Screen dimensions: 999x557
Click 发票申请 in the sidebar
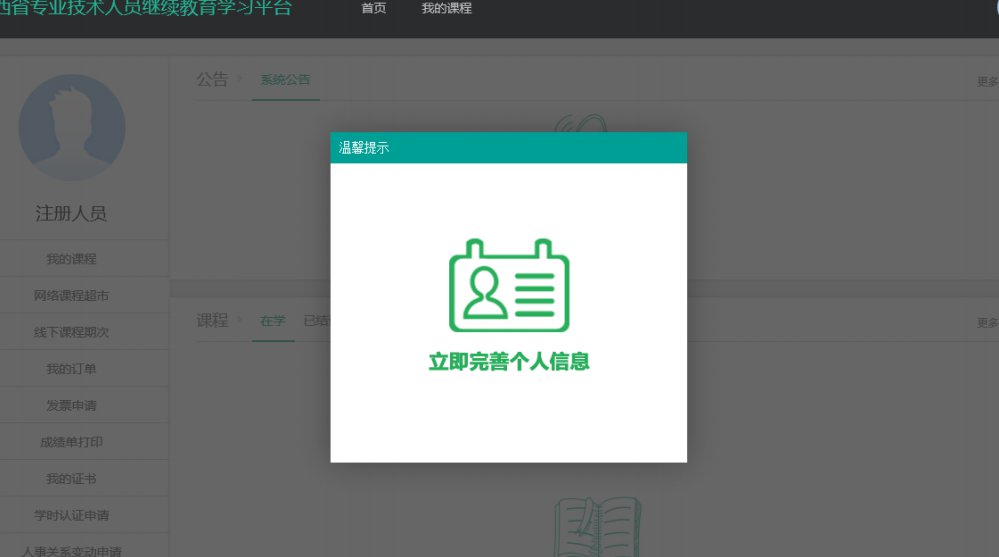click(71, 406)
